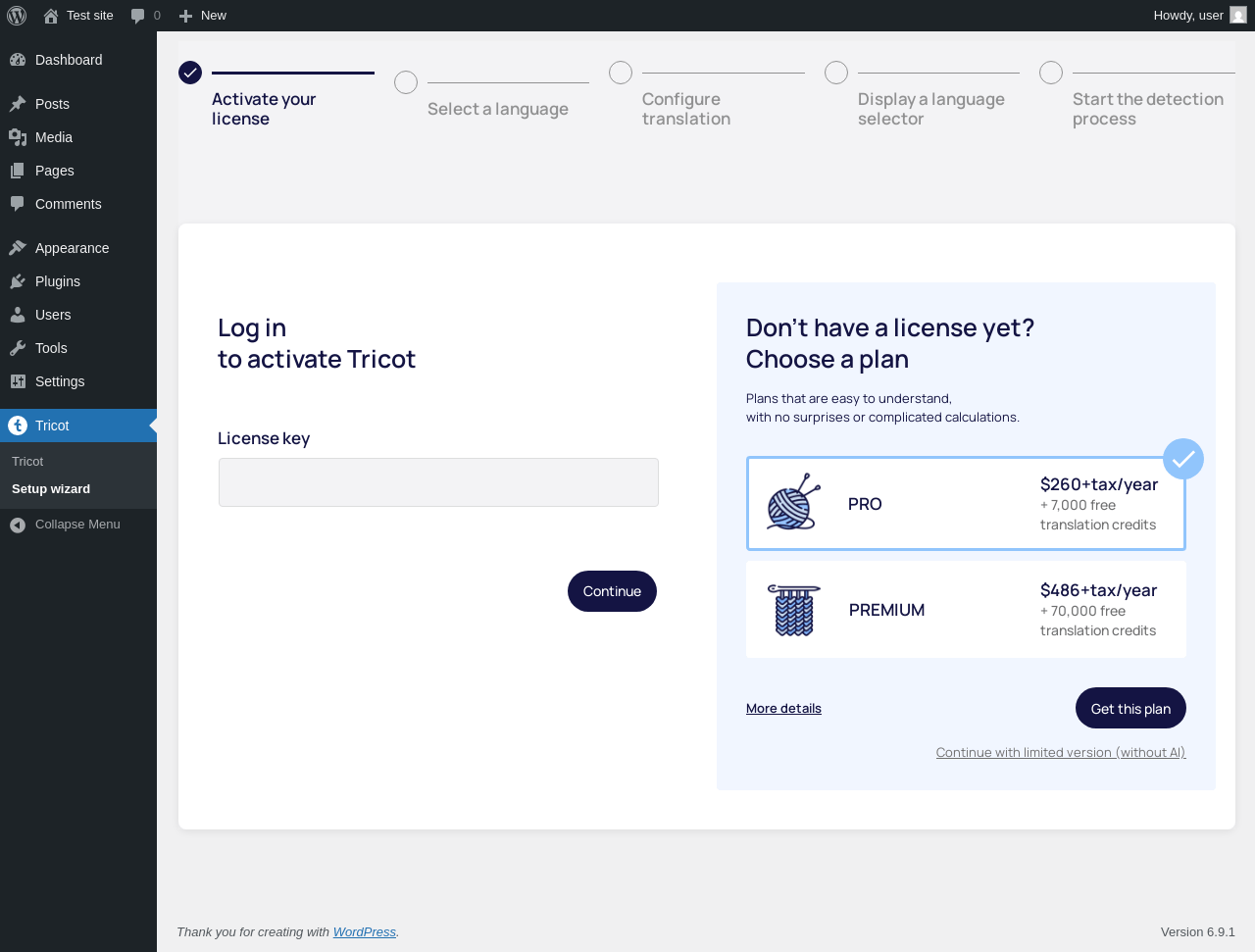
Task: Click the Get this plan button
Action: (x=1130, y=708)
